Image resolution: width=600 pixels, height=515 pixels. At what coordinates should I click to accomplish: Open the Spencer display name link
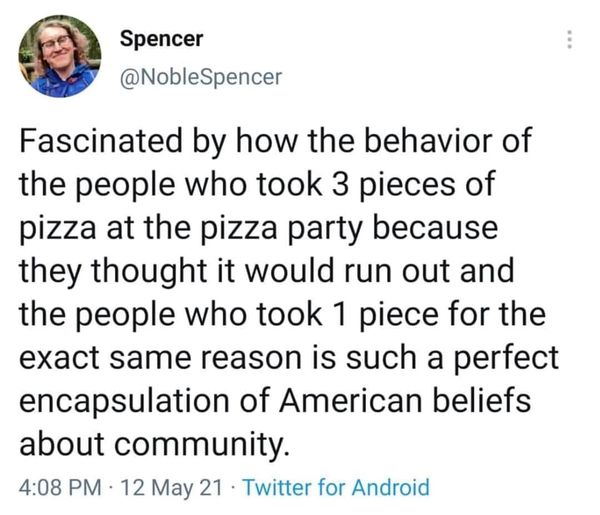[161, 39]
